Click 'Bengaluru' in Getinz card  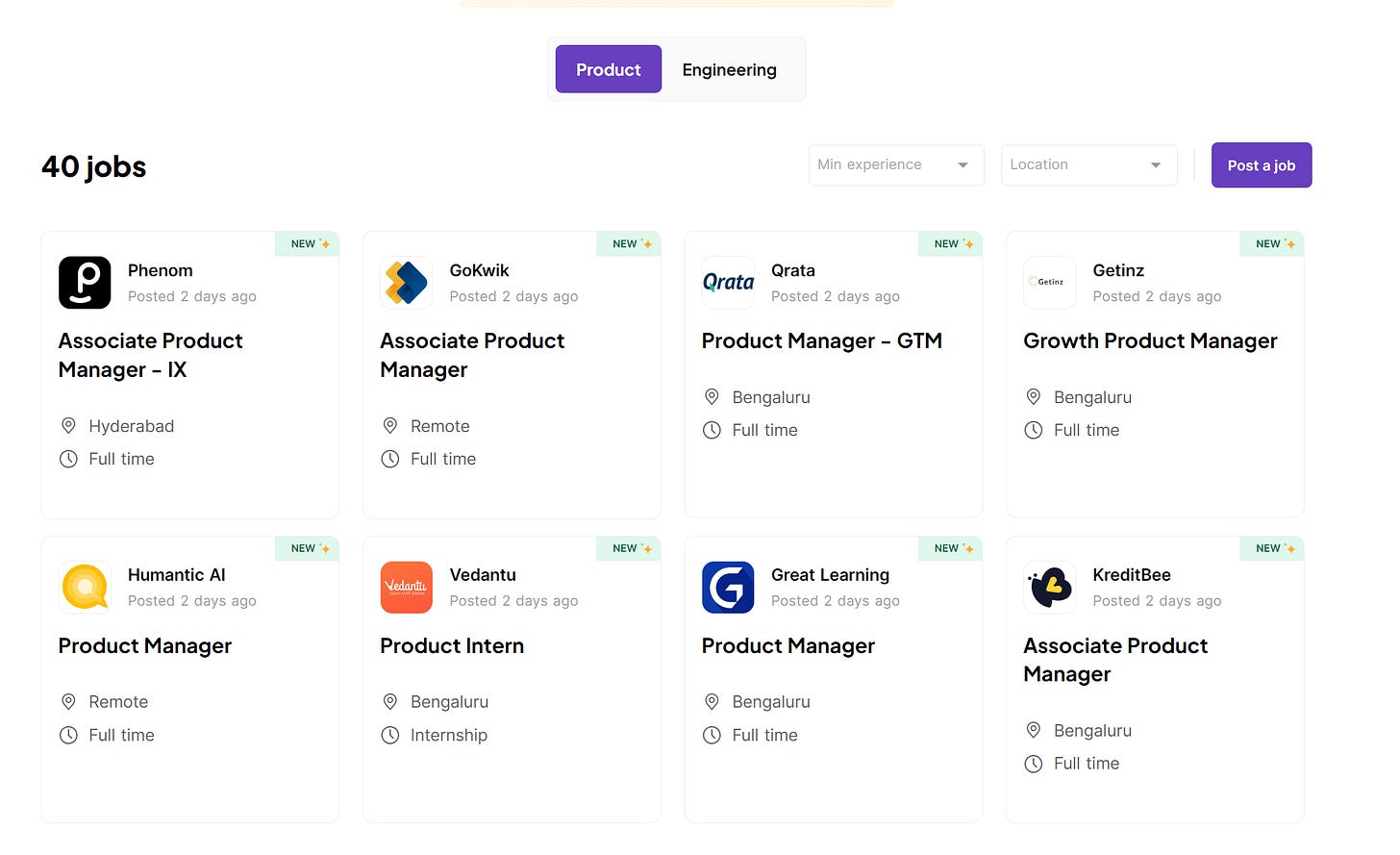click(1092, 397)
